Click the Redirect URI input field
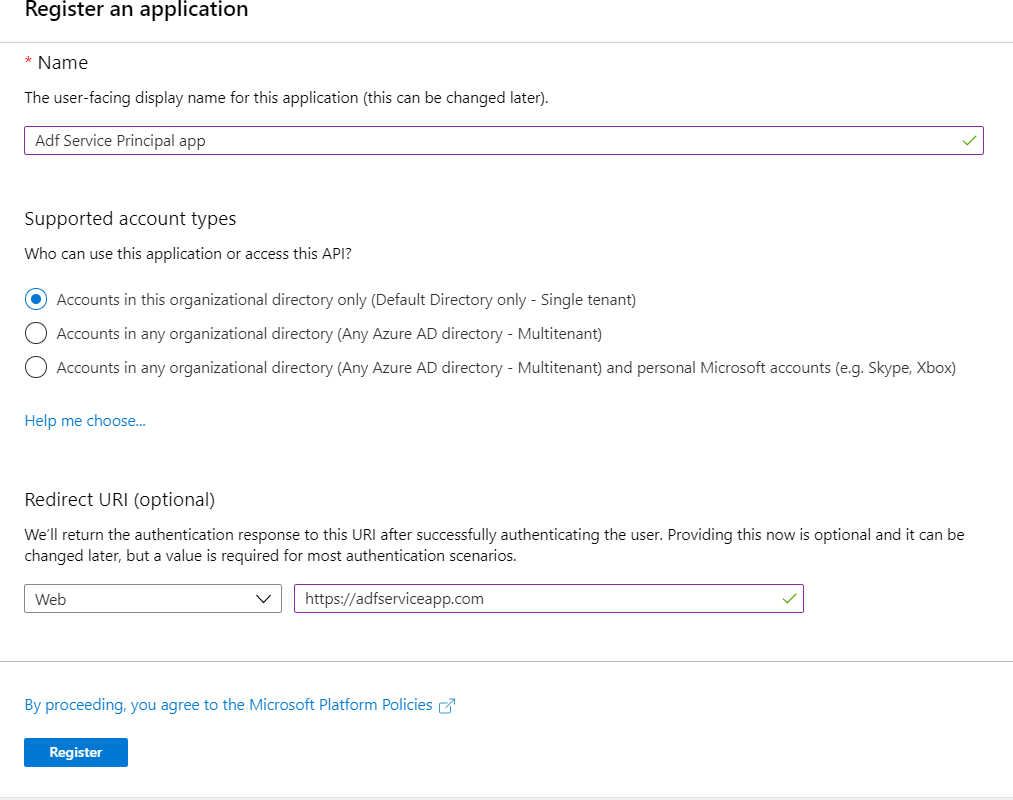 (548, 598)
